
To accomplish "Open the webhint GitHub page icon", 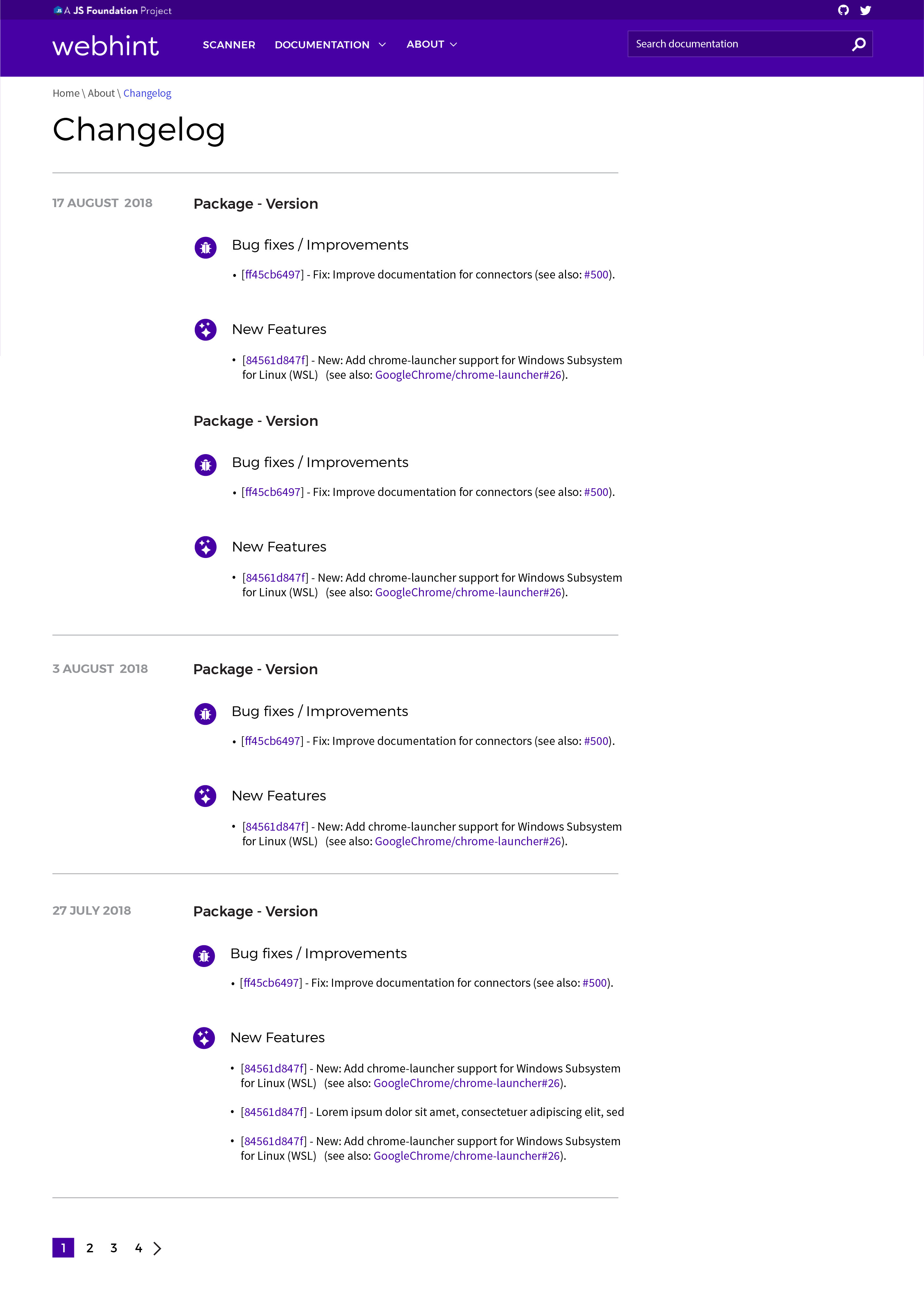I will point(844,10).
